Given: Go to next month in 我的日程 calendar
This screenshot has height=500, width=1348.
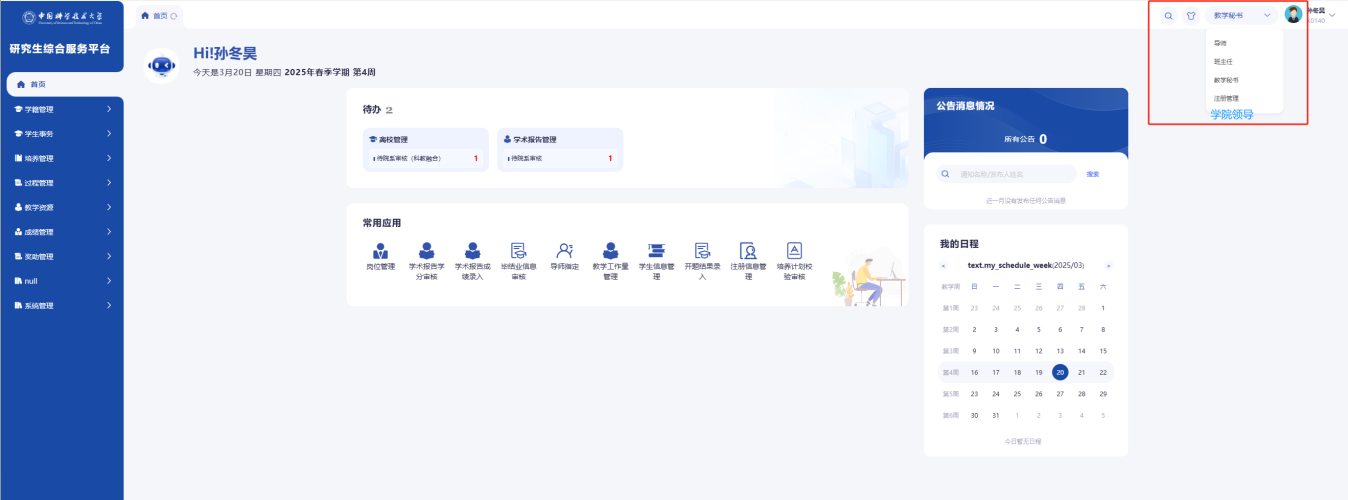Looking at the screenshot, I should (x=1108, y=266).
